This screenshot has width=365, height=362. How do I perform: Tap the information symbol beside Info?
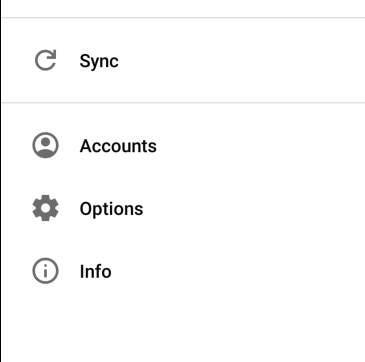[45, 271]
